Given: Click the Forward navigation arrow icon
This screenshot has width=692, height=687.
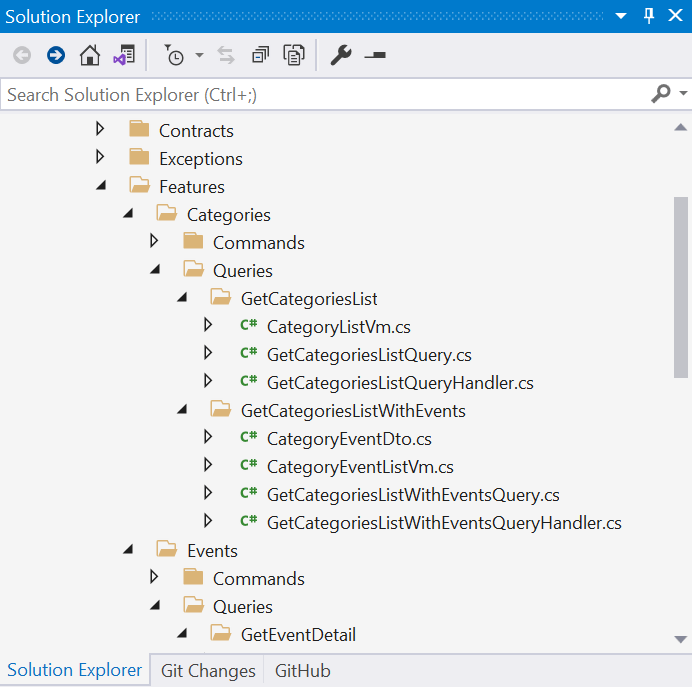Looking at the screenshot, I should click(x=56, y=55).
